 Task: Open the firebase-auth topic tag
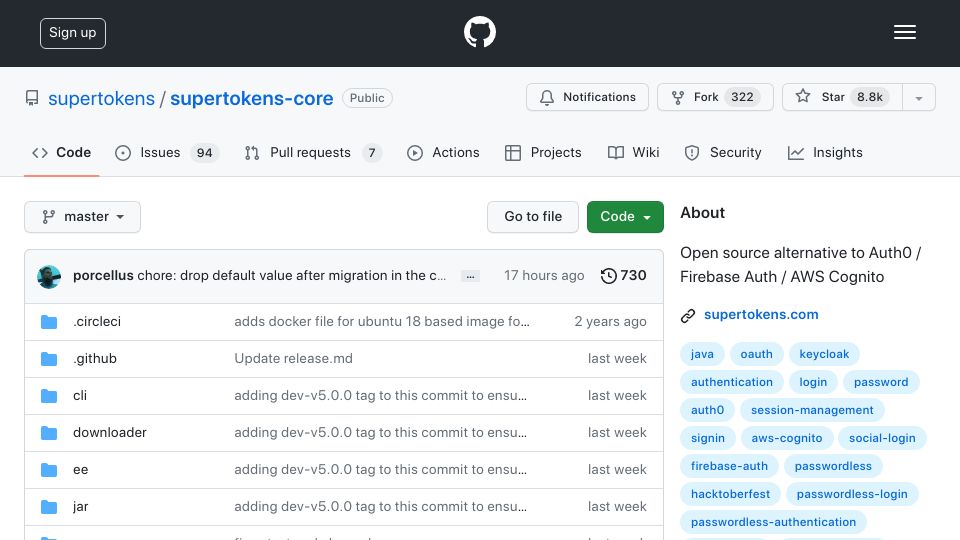pos(729,466)
